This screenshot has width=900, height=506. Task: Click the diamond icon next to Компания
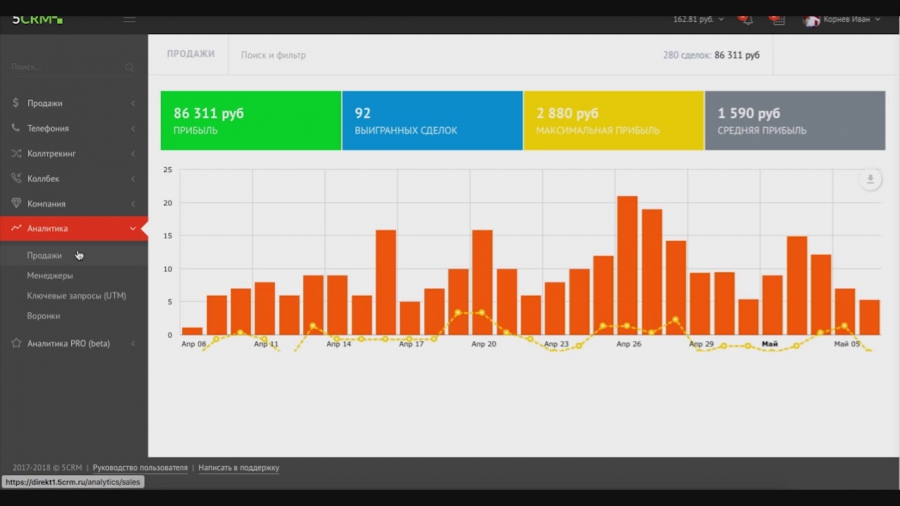coord(16,203)
